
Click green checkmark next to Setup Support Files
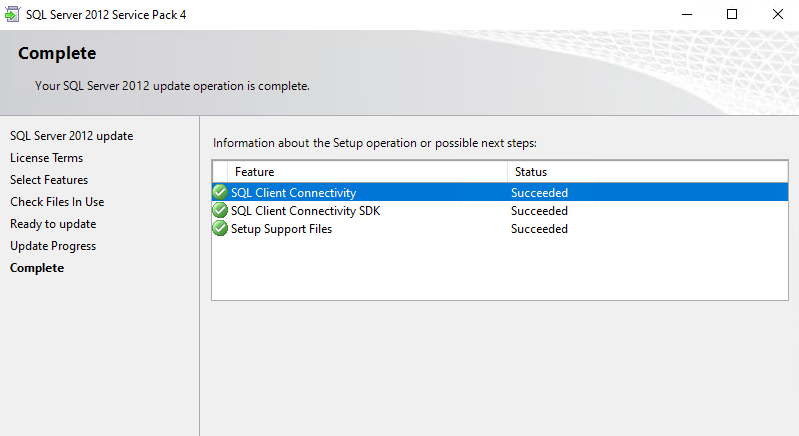point(220,229)
